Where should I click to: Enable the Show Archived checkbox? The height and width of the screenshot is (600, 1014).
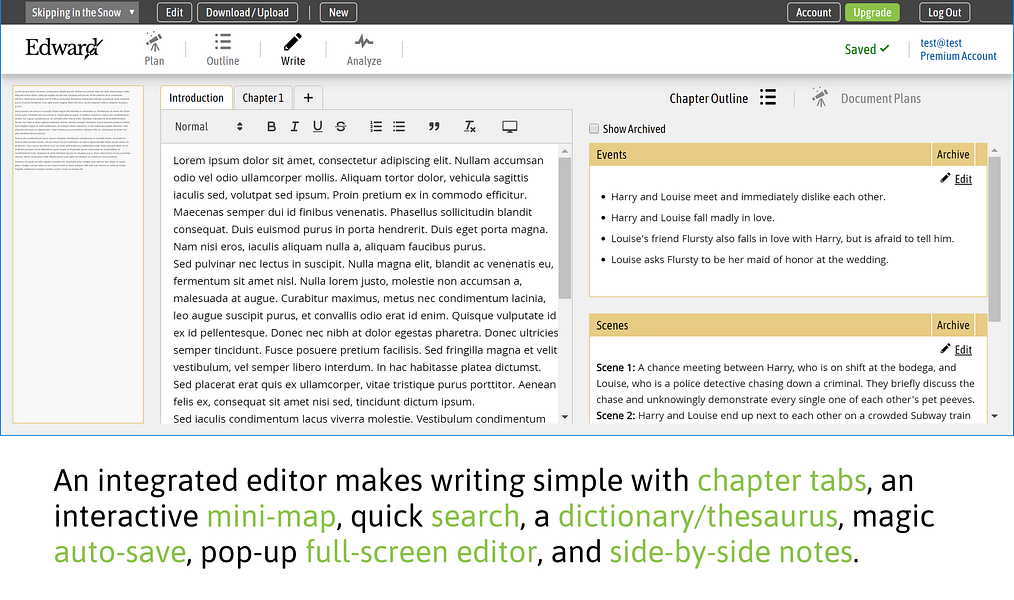pos(594,129)
